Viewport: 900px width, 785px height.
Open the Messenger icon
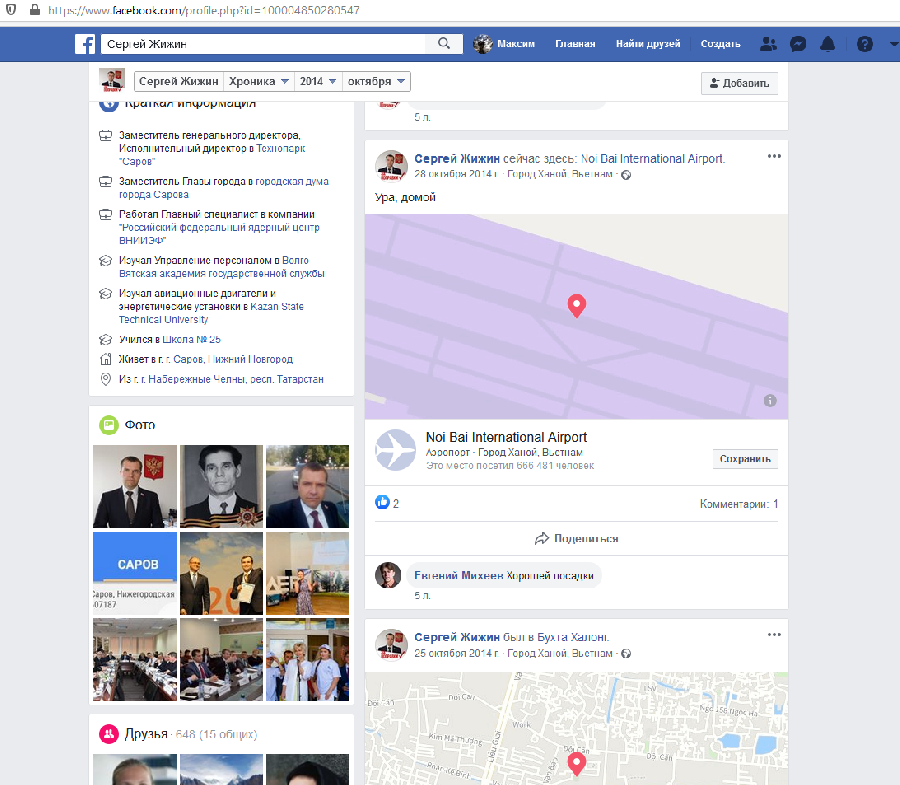[798, 44]
